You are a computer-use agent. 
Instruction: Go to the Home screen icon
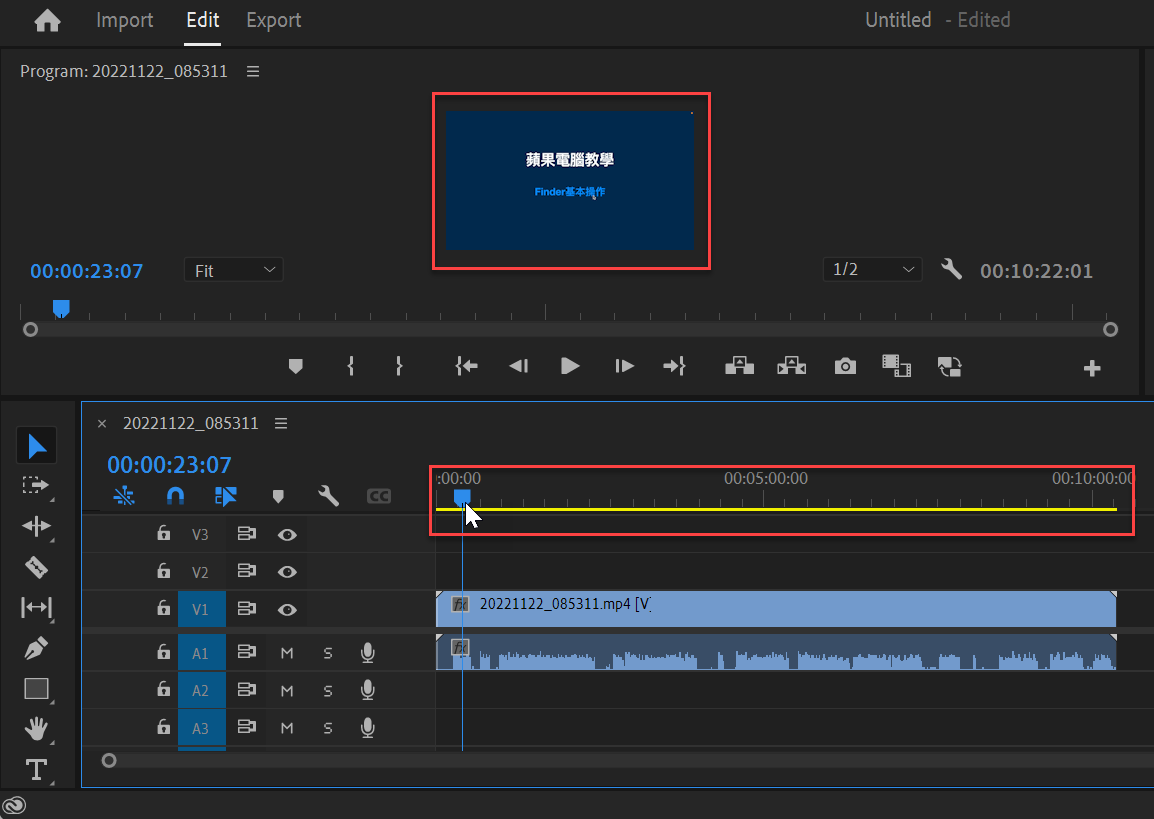click(x=47, y=20)
